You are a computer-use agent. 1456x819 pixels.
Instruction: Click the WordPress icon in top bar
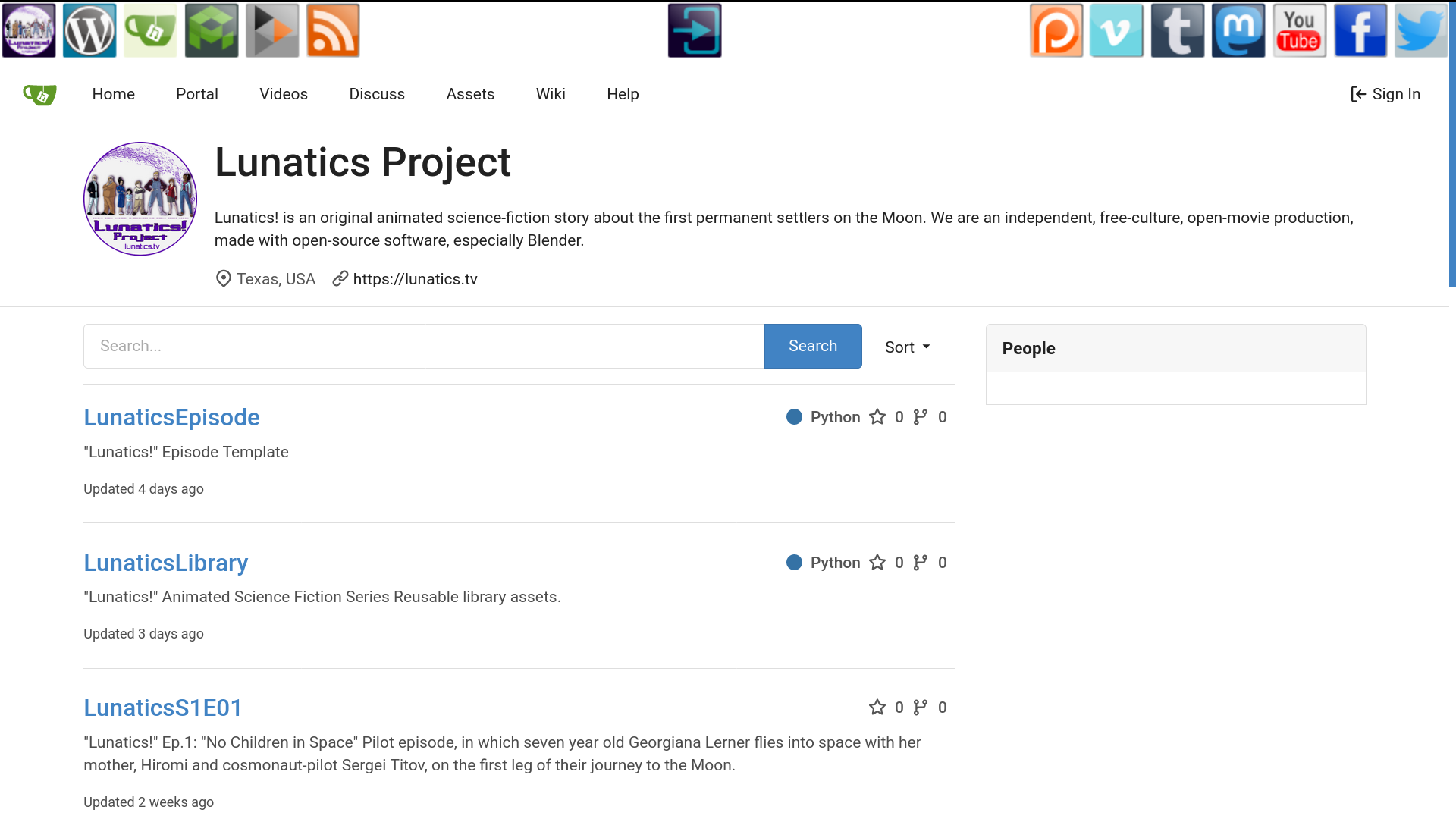pos(89,31)
